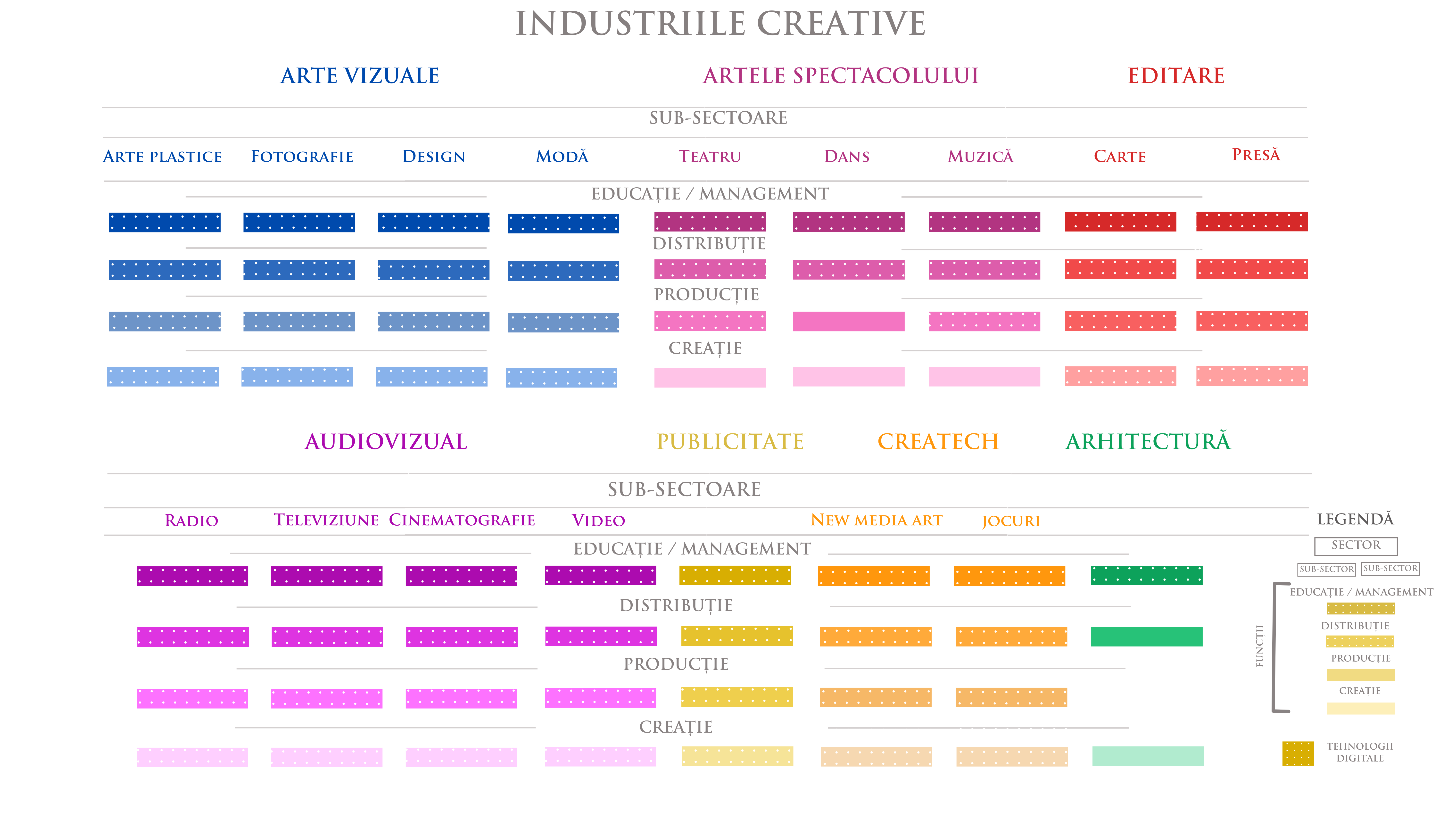Click the Fotografie sub-sector label

coord(302,157)
